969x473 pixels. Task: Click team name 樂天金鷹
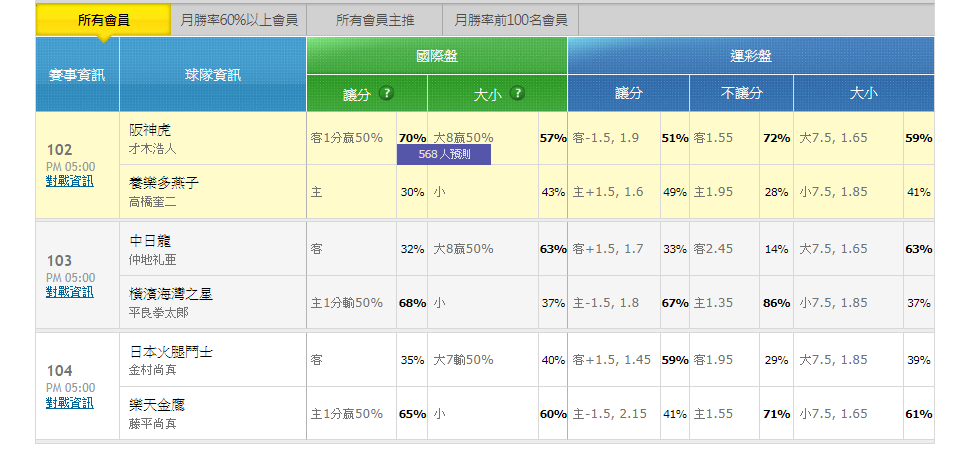[x=156, y=405]
